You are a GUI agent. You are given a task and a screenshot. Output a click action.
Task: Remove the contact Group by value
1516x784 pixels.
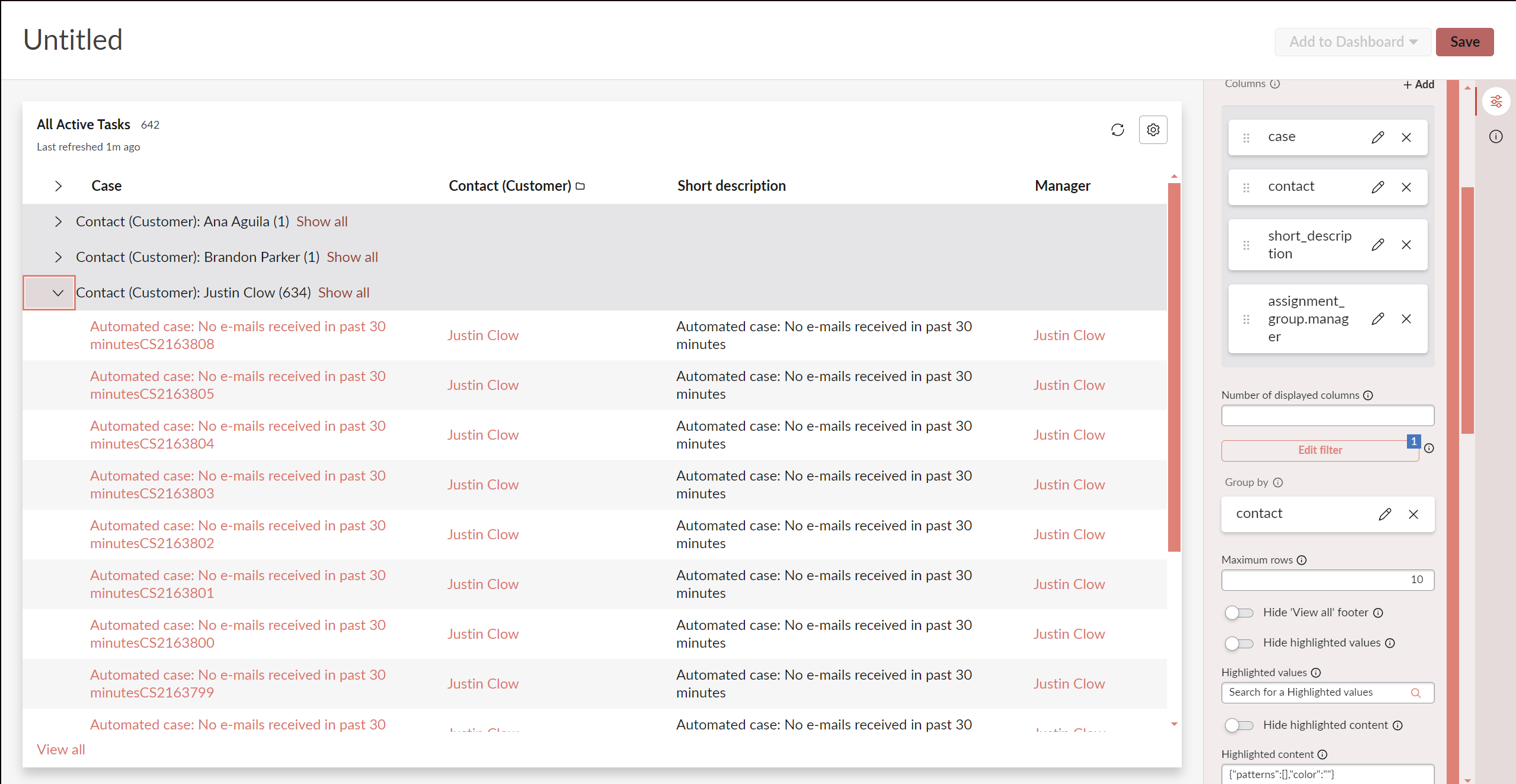click(1413, 514)
